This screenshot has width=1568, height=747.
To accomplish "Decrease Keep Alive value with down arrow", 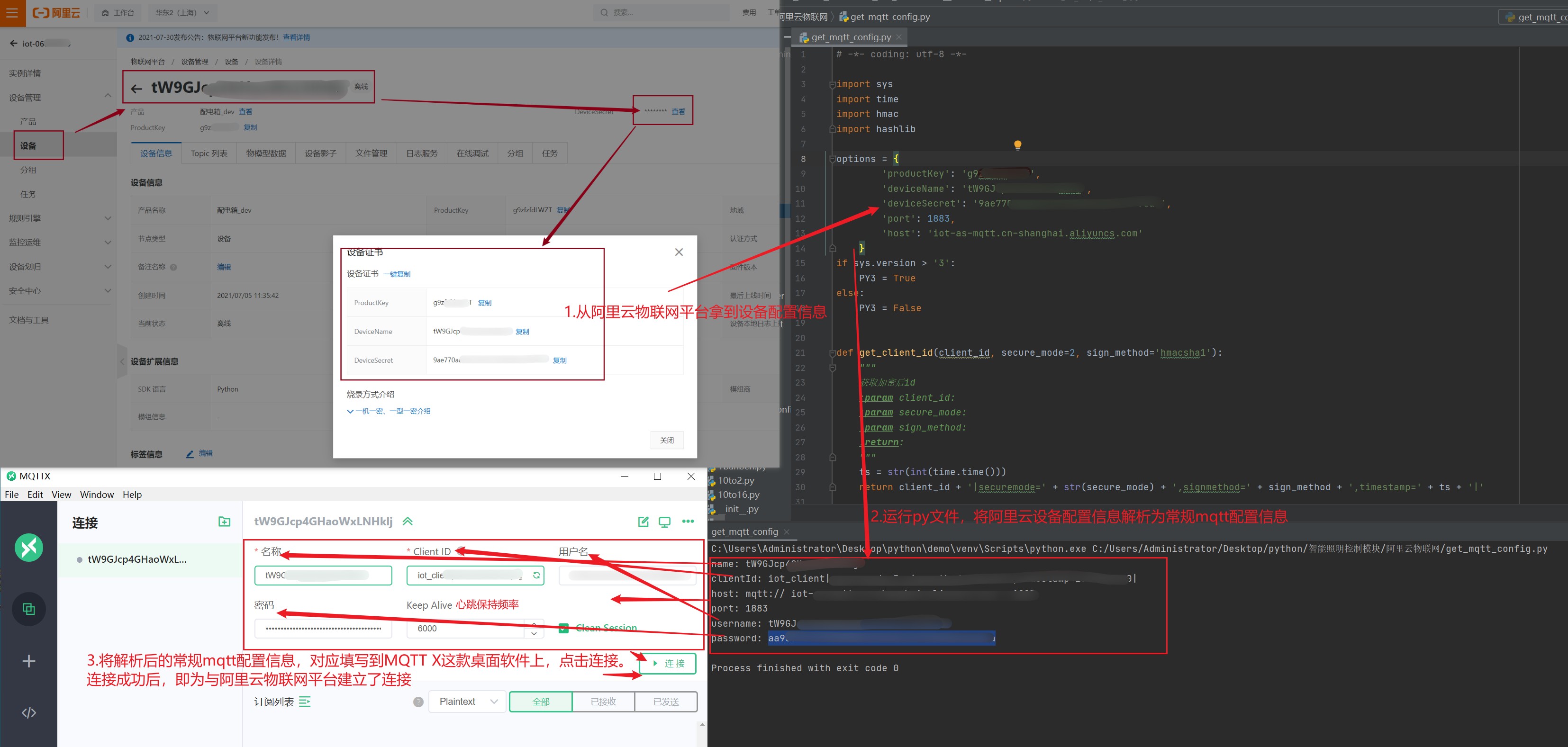I will click(534, 634).
